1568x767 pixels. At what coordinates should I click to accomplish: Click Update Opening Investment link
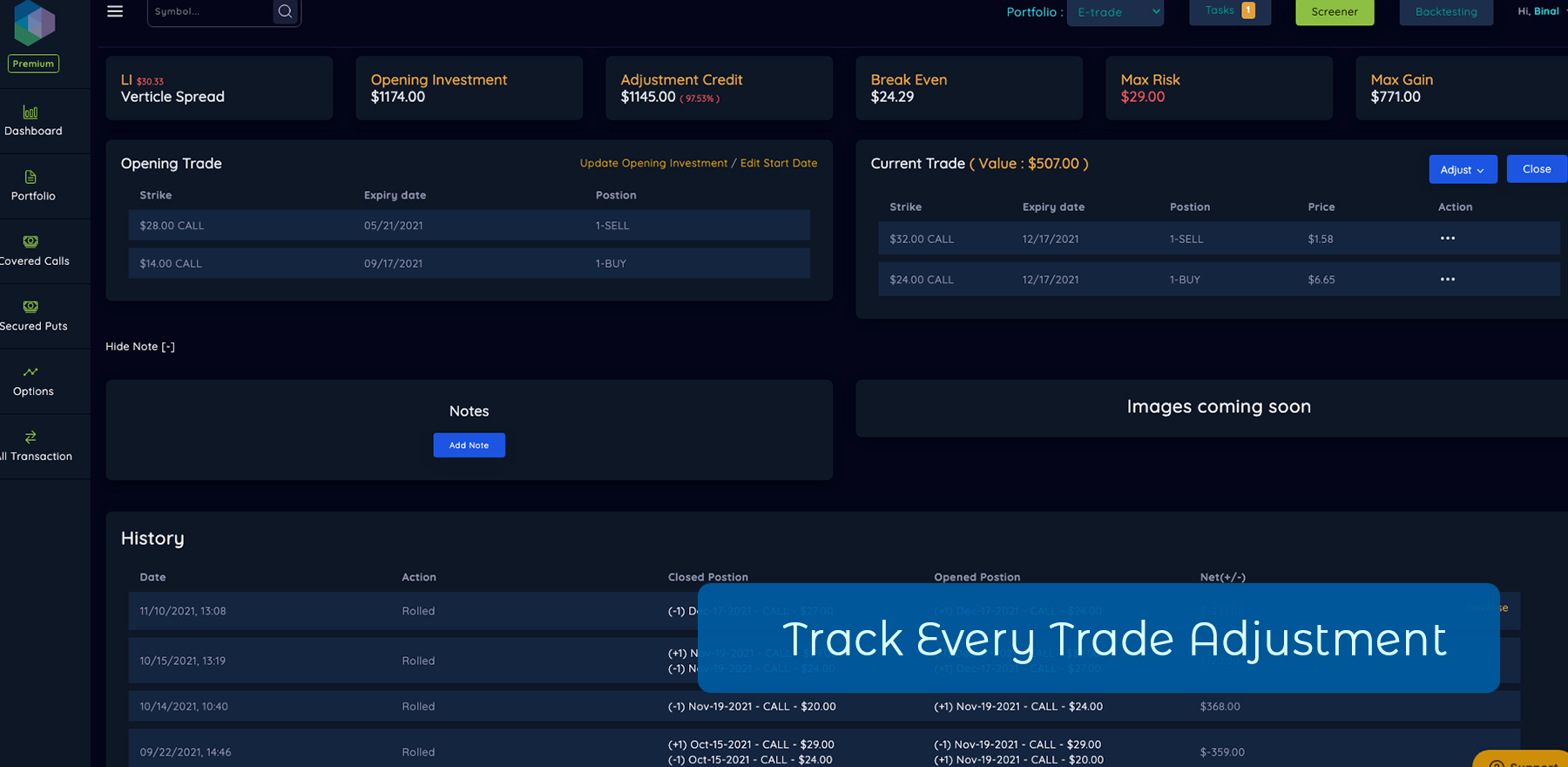pos(653,163)
